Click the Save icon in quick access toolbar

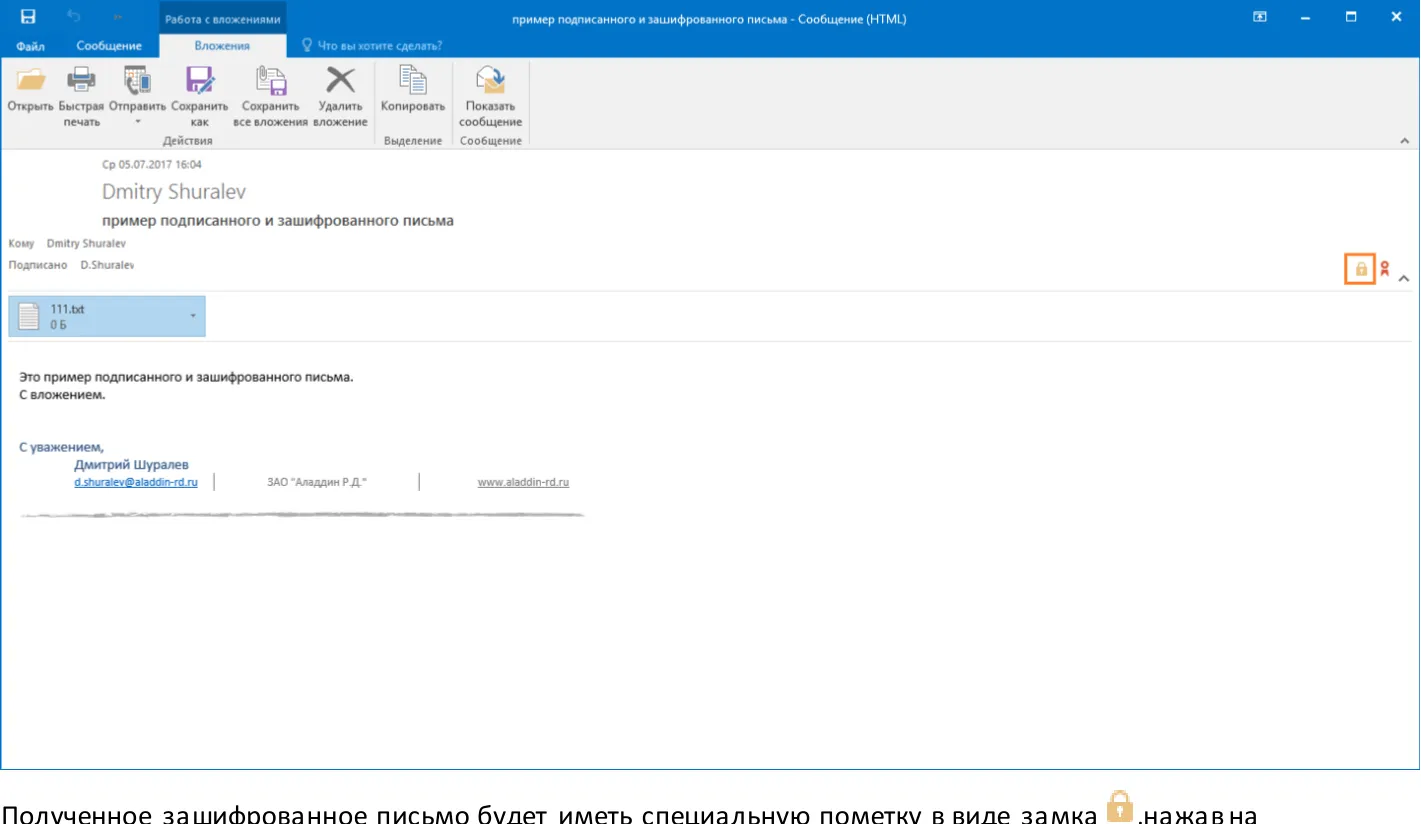pyautogui.click(x=27, y=17)
